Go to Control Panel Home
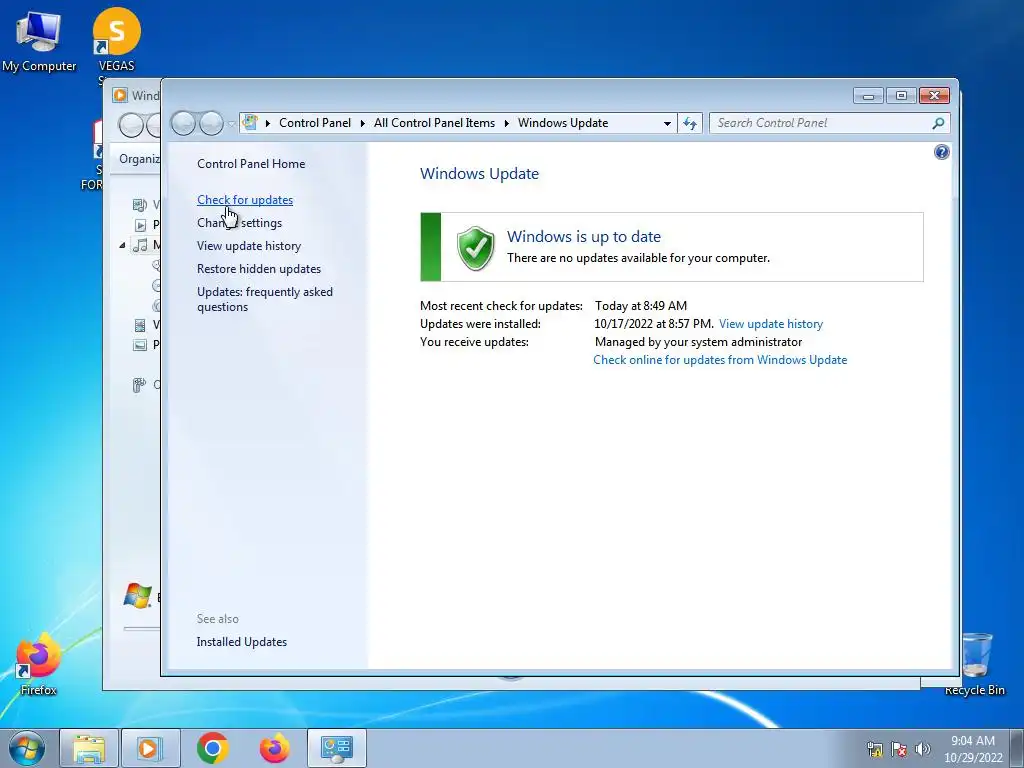This screenshot has height=768, width=1024. click(251, 164)
